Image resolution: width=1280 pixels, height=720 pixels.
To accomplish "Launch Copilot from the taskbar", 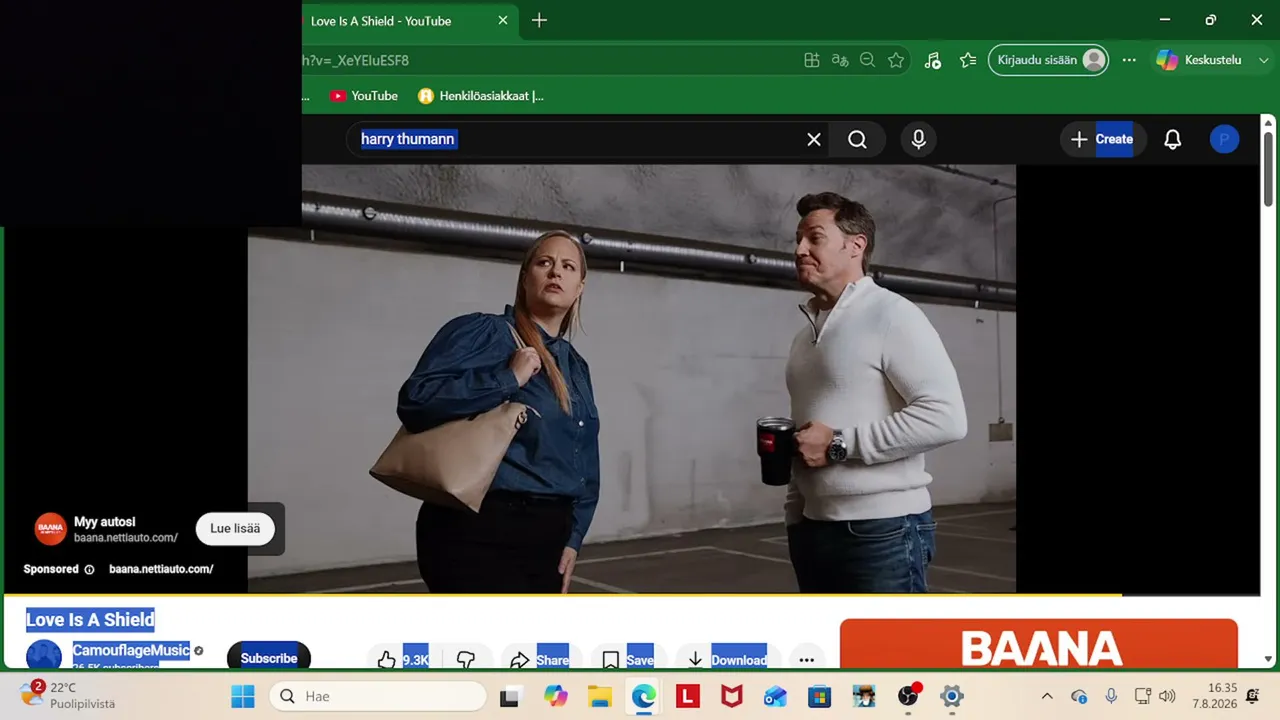I will tap(556, 696).
